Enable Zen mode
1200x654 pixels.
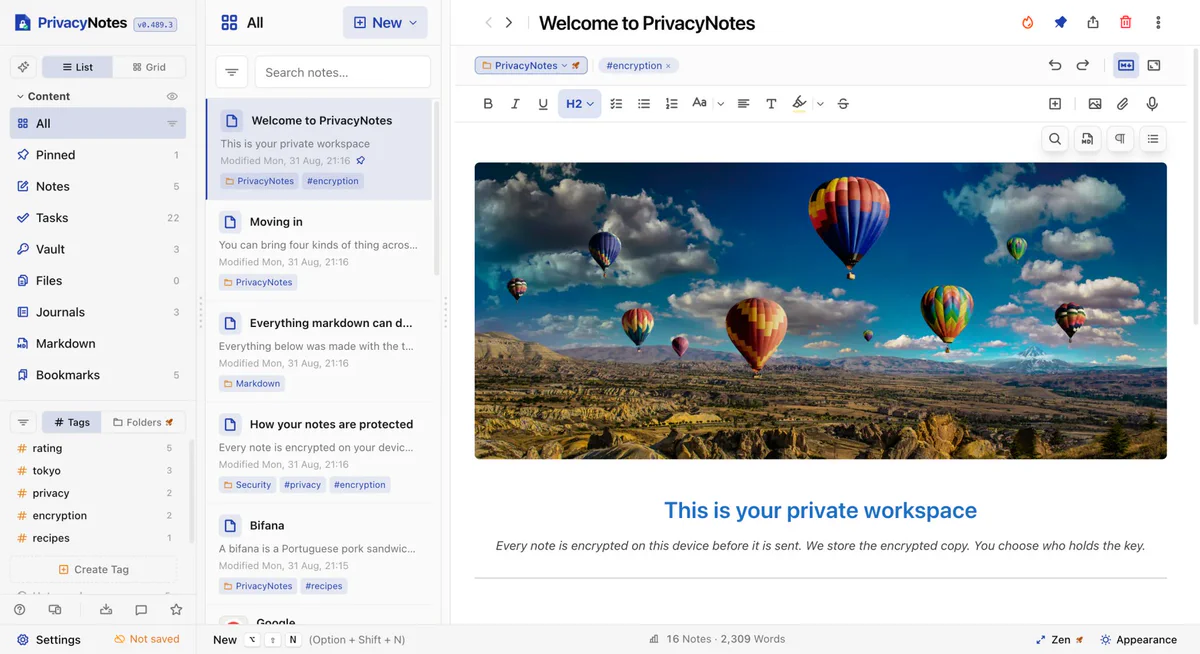[x=1059, y=640]
